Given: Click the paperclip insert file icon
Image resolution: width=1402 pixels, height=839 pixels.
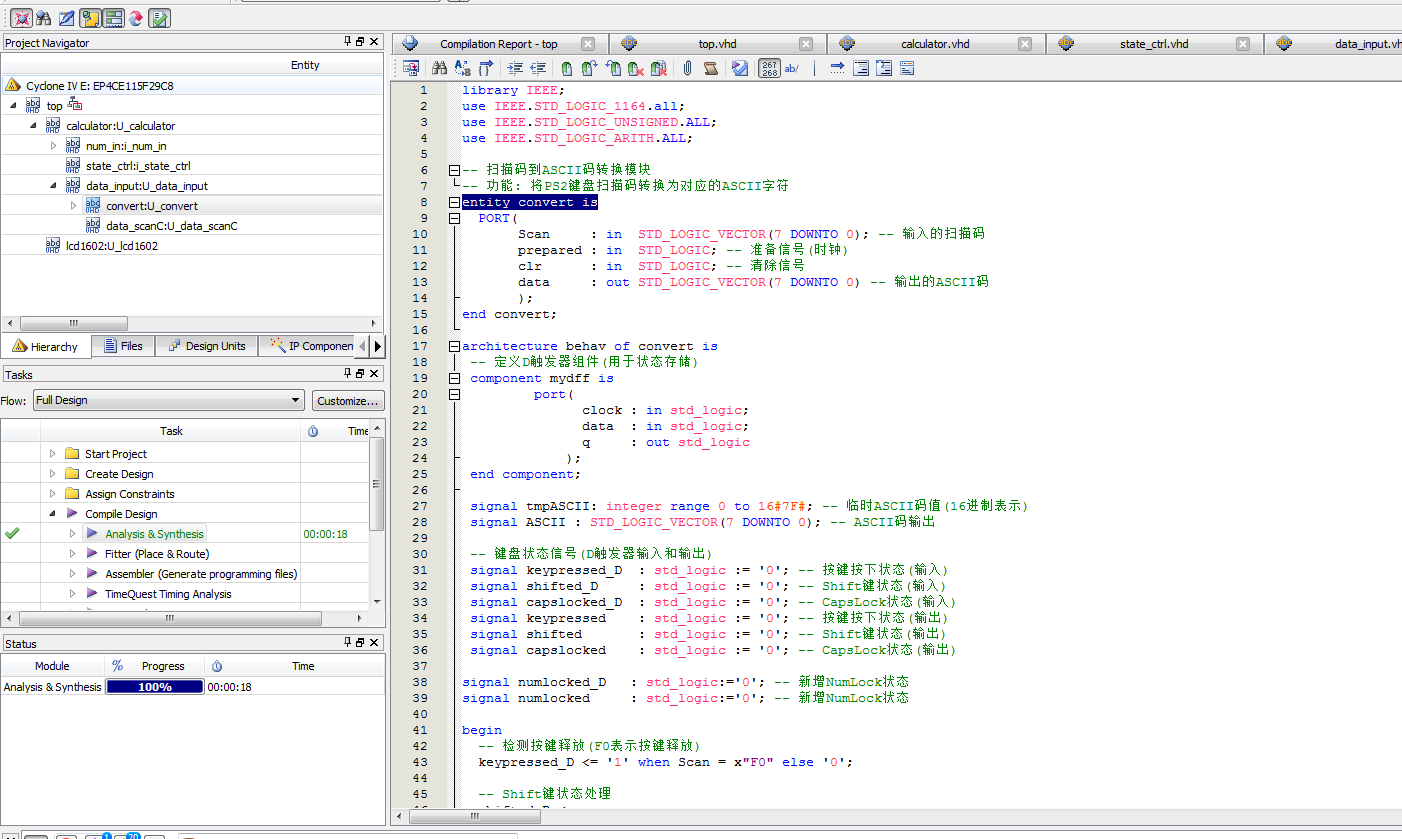Looking at the screenshot, I should point(688,68).
